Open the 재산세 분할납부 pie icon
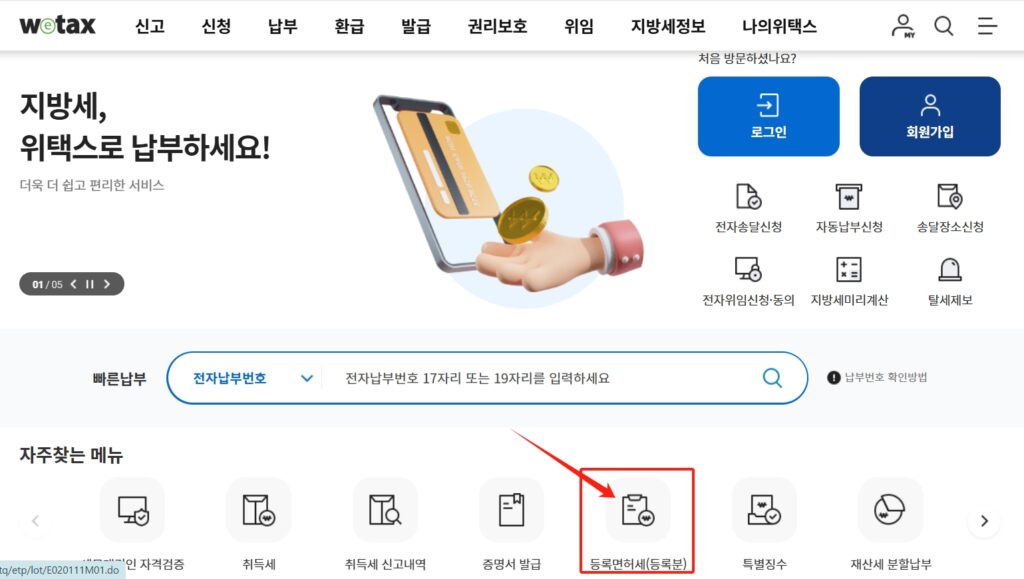The height and width of the screenshot is (579, 1024). [890, 510]
